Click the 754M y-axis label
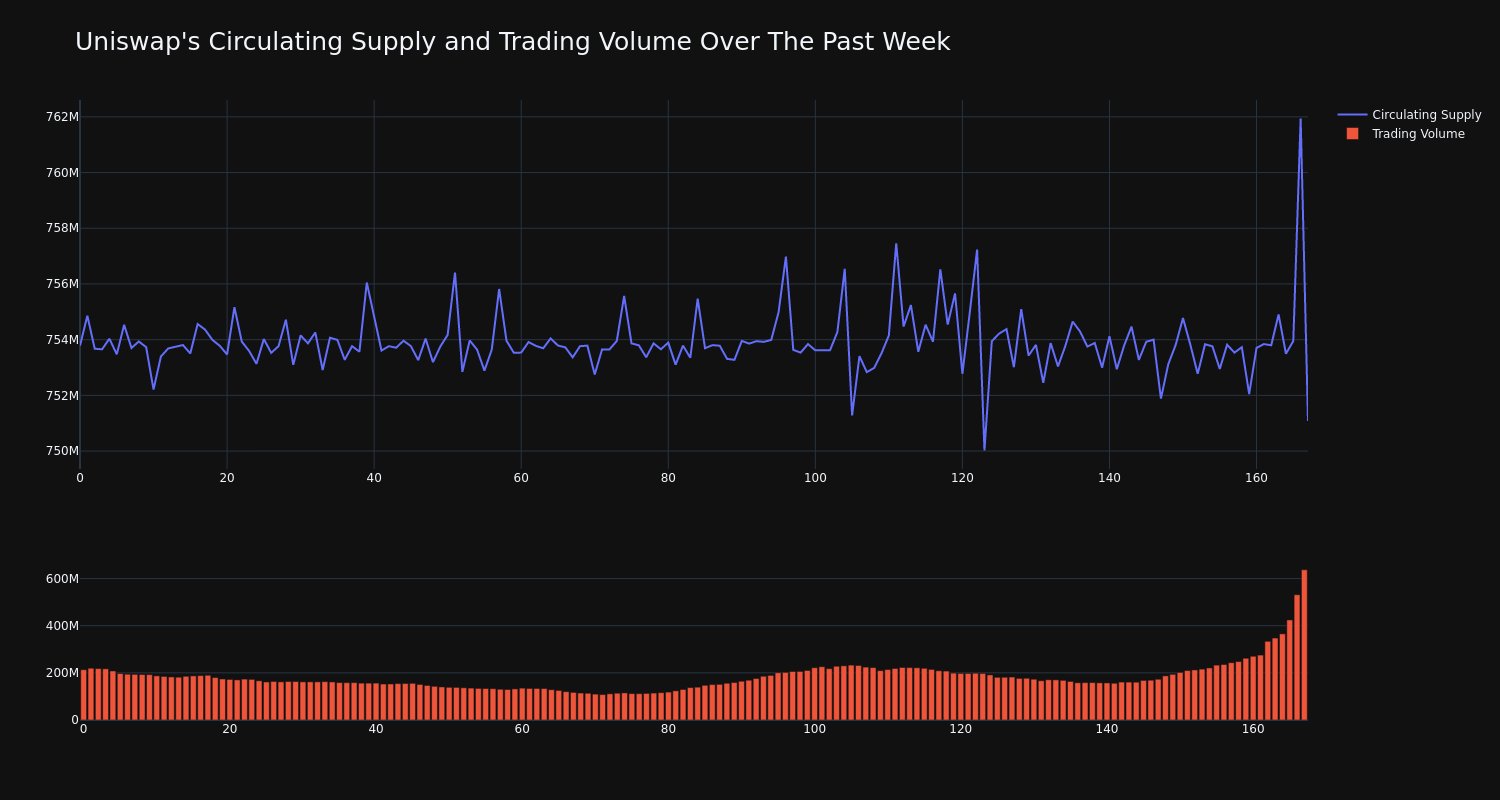This screenshot has height=800, width=1500. [x=62, y=340]
